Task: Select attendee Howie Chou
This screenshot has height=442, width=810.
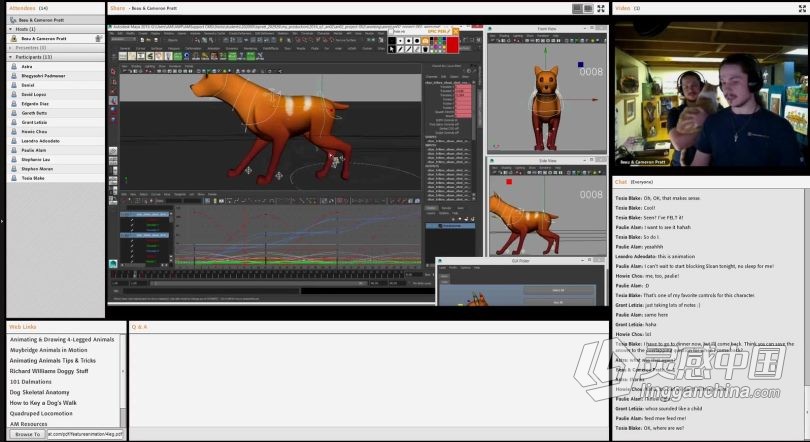Action: (x=55, y=132)
